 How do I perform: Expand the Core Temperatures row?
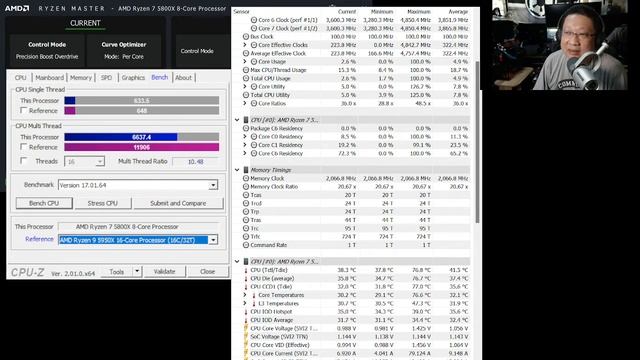pyautogui.click(x=245, y=295)
